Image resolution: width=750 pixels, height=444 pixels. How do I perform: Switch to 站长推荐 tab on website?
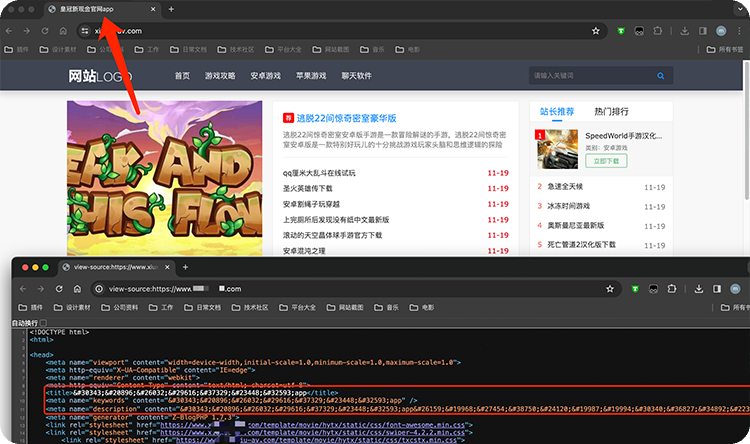click(557, 112)
